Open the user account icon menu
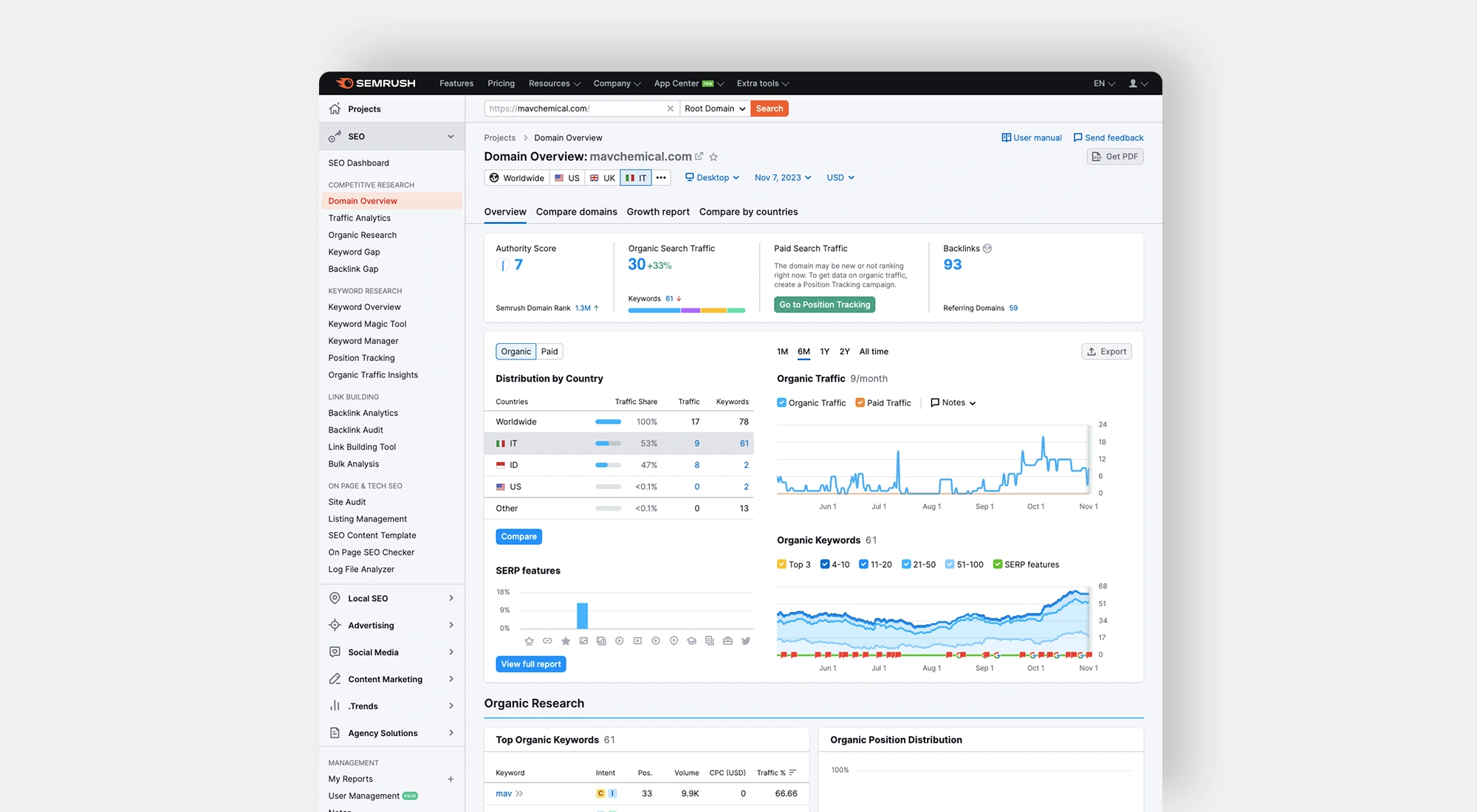This screenshot has width=1477, height=812. (x=1133, y=83)
